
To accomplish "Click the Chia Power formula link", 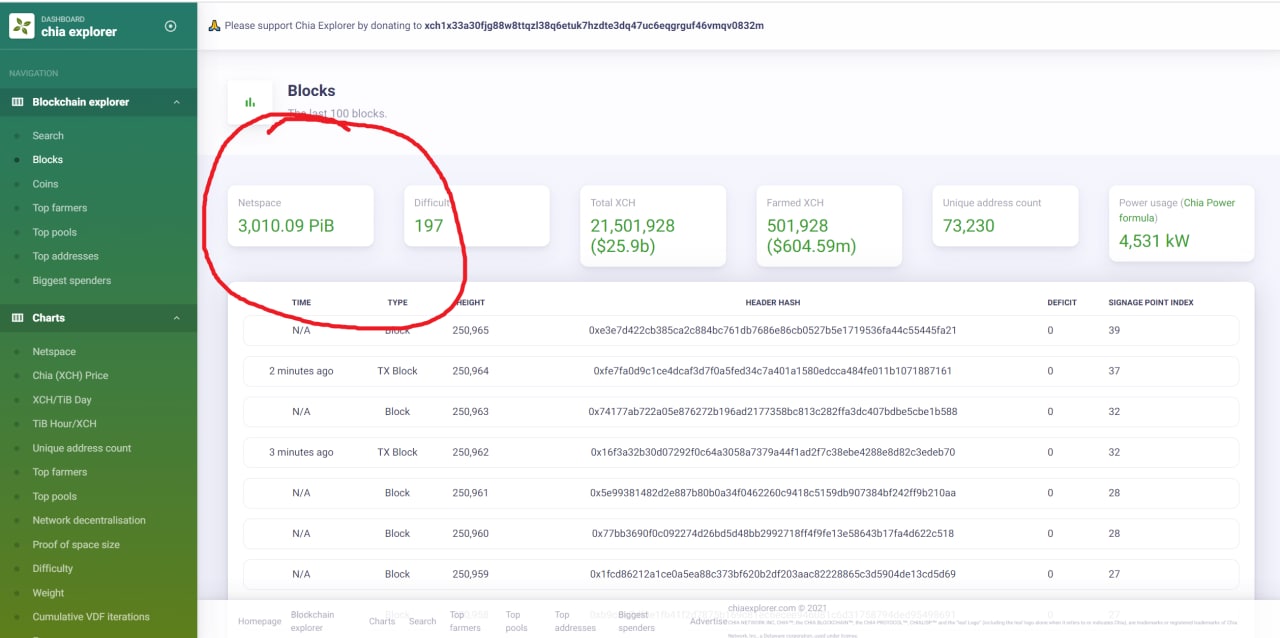I will coord(1177,210).
